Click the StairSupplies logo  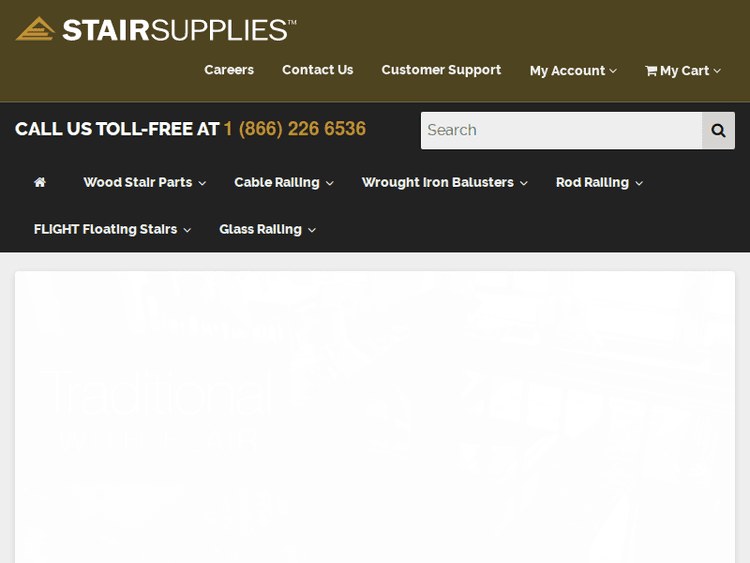tap(155, 29)
